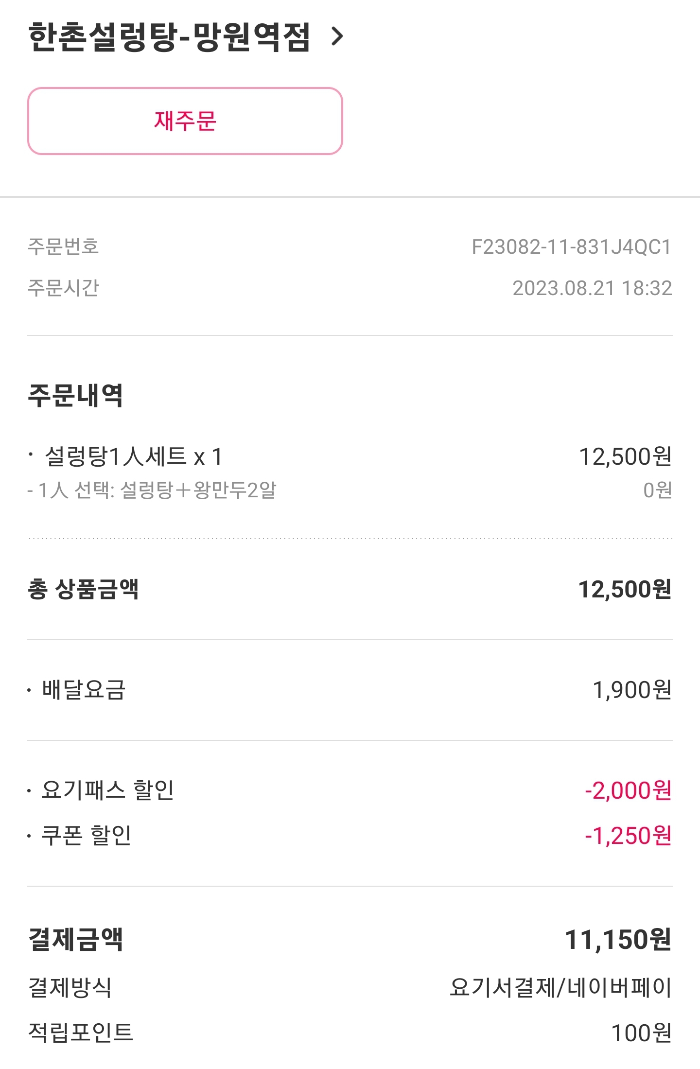The height and width of the screenshot is (1069, 700).
Task: Tap the 재주문 reorder button
Action: tap(185, 120)
